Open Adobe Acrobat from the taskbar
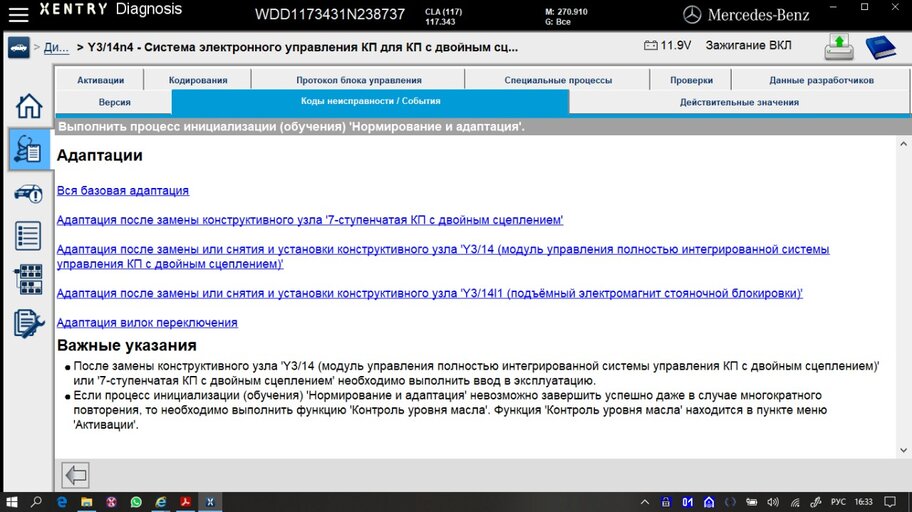The image size is (912, 512). pos(186,502)
